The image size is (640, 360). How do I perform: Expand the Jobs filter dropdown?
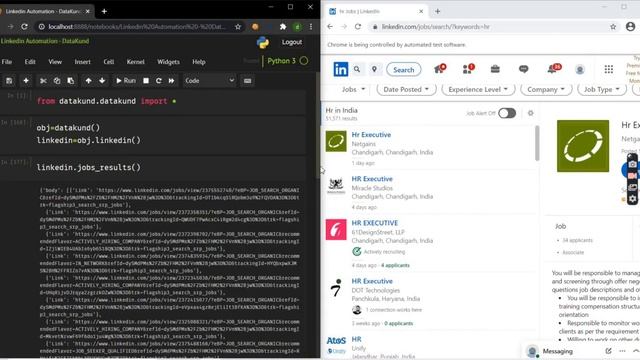click(353, 89)
